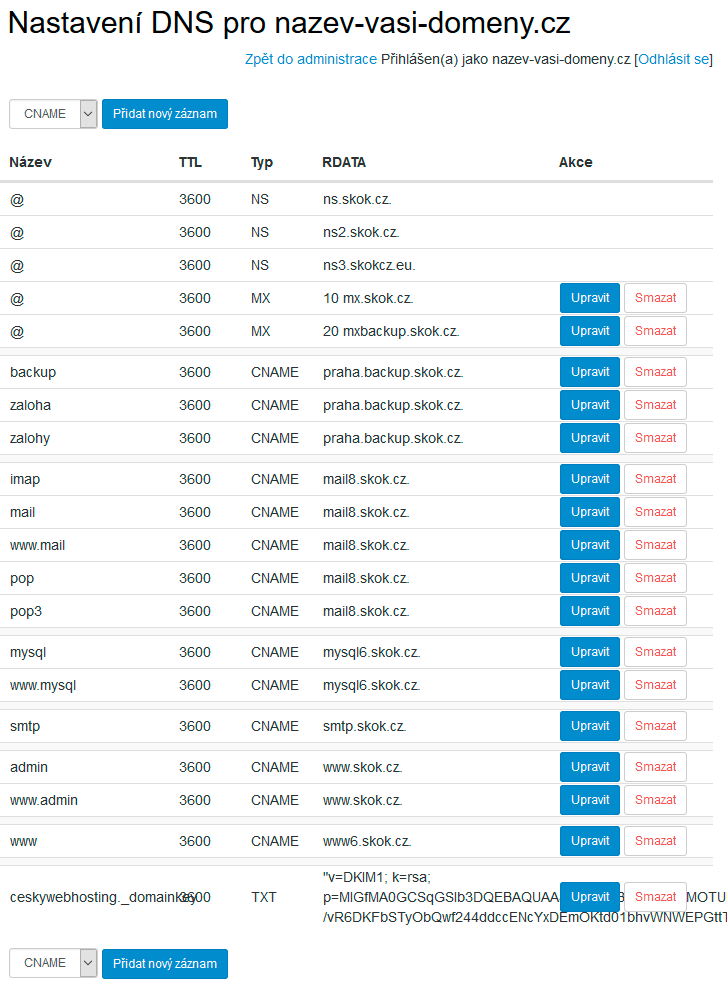Screen dimensions: 727x993
Task: Expand the bottom CNAME record type dropdown
Action: tap(53, 963)
